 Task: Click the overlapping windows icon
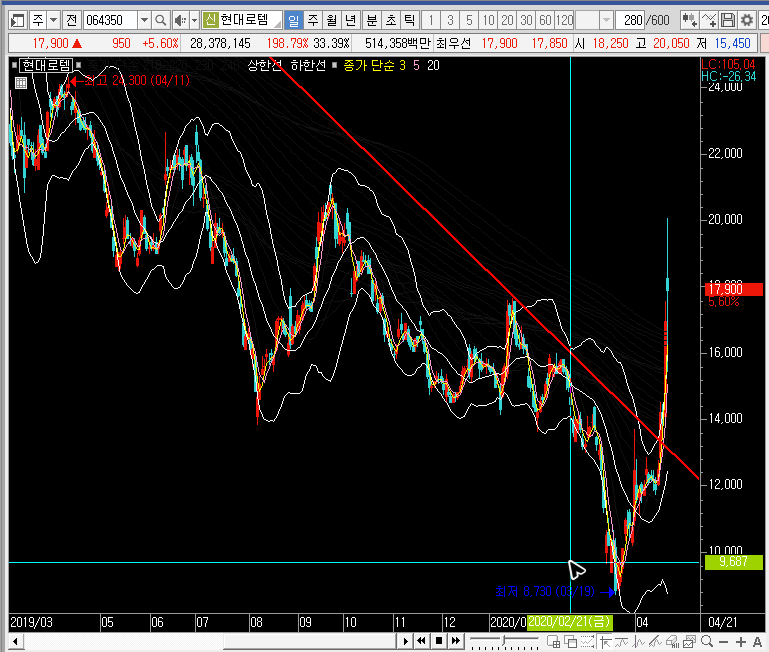pyautogui.click(x=570, y=641)
